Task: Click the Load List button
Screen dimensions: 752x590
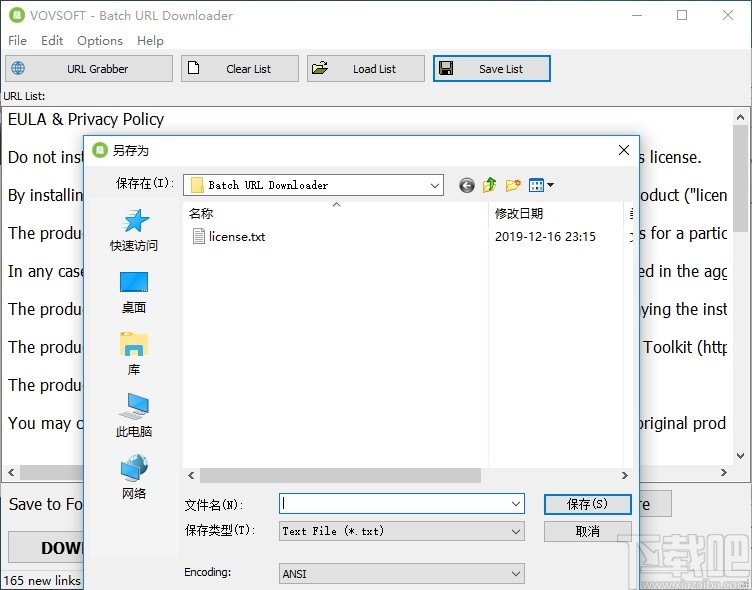Action: click(x=365, y=69)
